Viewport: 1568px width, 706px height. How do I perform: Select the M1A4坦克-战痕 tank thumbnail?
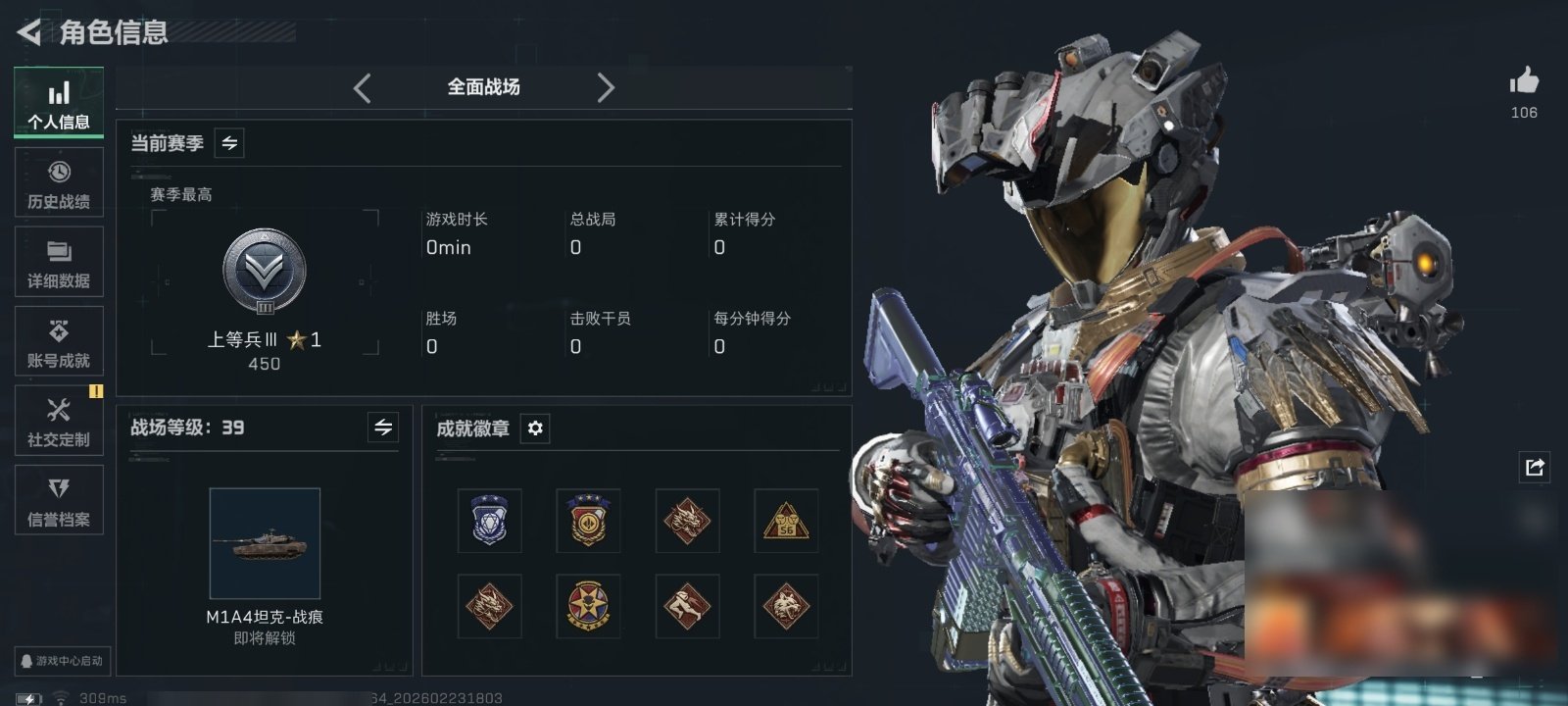coord(265,543)
